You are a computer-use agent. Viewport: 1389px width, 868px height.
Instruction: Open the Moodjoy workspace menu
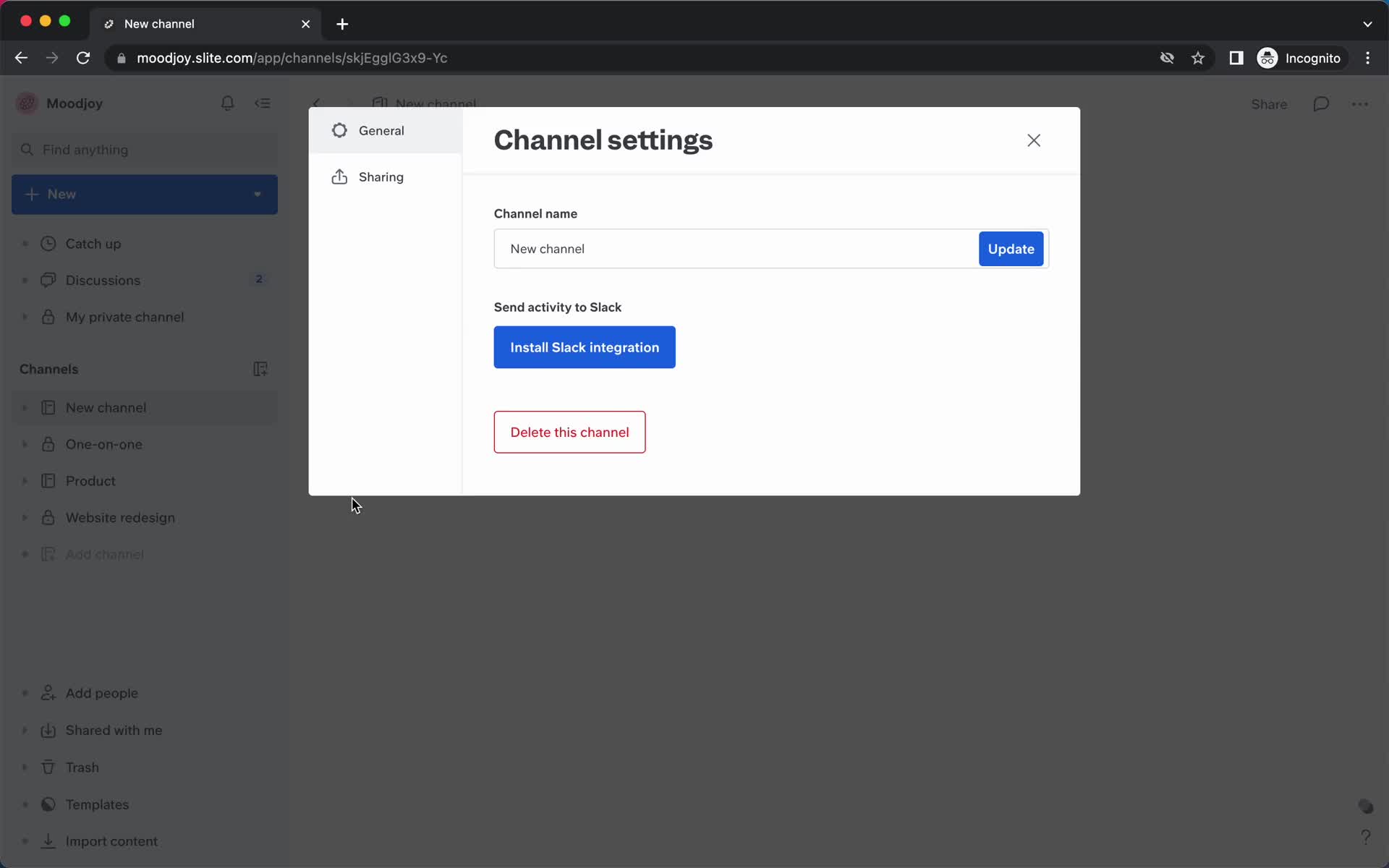tap(61, 103)
